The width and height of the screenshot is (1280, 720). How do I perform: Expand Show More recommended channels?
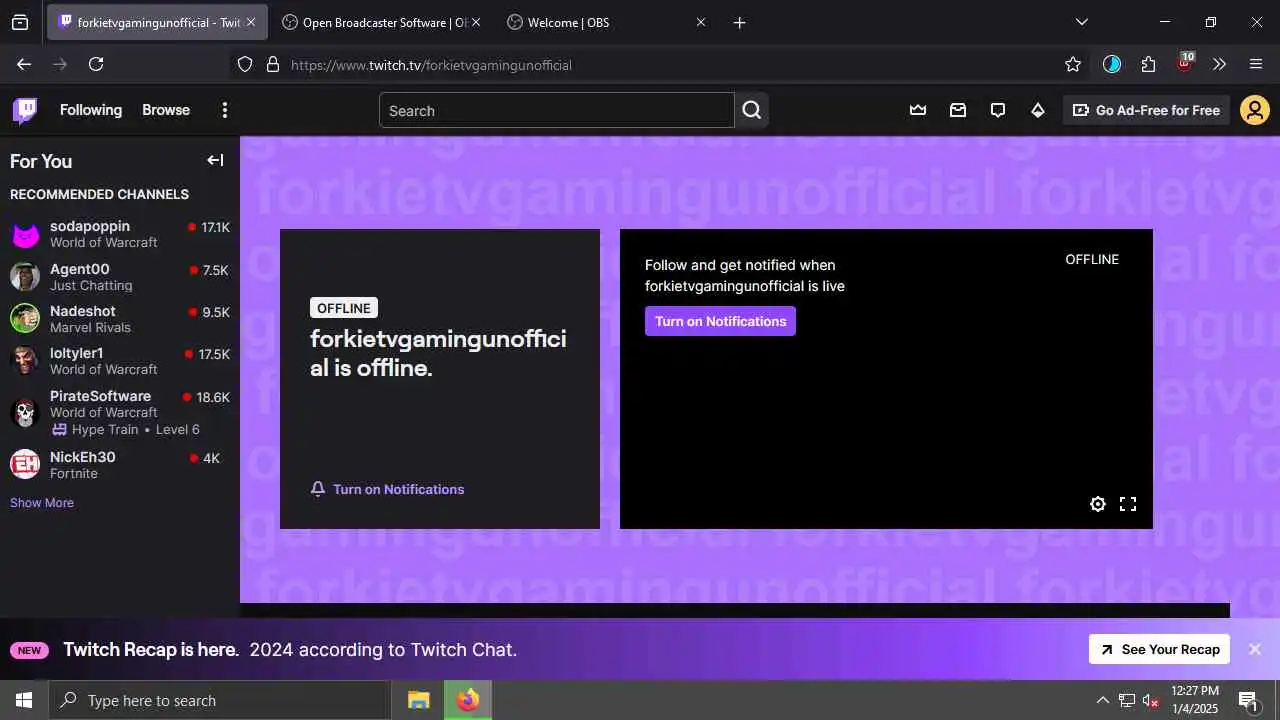click(42, 502)
